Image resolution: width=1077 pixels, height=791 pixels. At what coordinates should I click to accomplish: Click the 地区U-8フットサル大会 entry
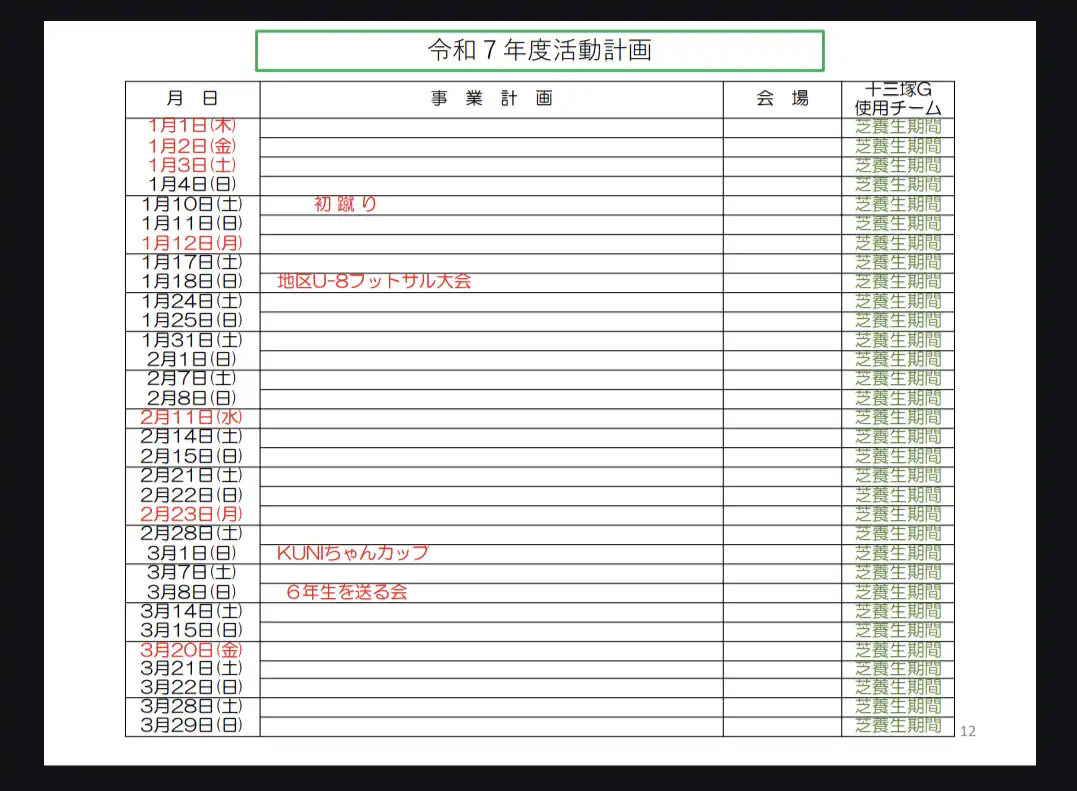click(374, 281)
